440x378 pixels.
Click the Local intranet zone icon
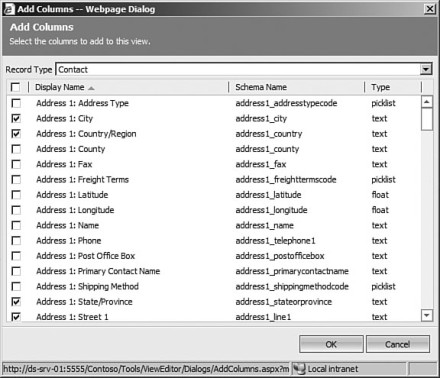pyautogui.click(x=299, y=369)
